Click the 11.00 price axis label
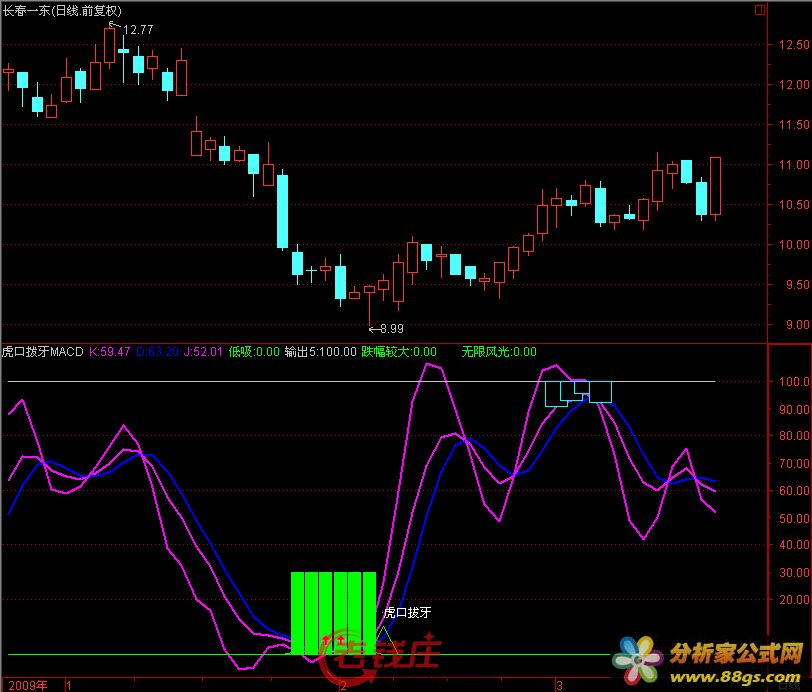The width and height of the screenshot is (812, 692). coord(794,165)
